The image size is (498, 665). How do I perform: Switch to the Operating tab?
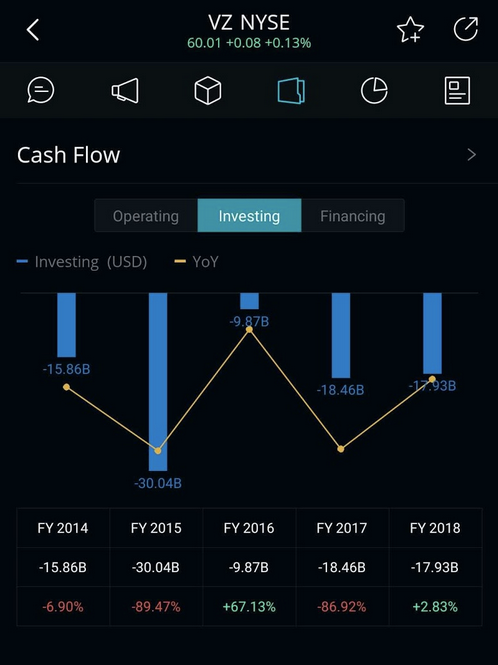146,216
